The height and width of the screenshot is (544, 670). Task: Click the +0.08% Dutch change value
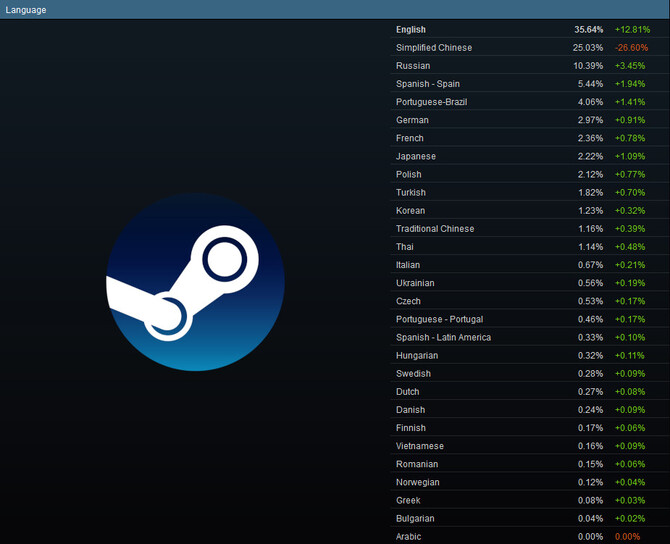(630, 391)
